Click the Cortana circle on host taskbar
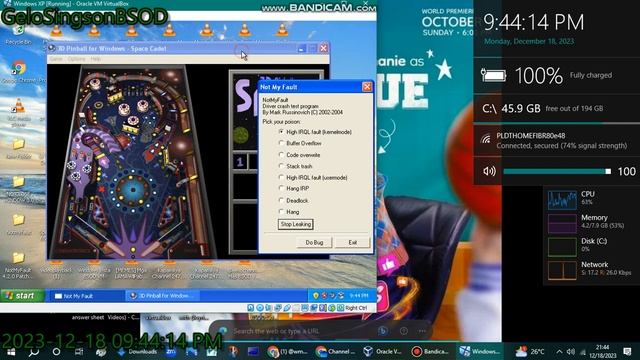The image size is (640, 360). click(x=56, y=351)
